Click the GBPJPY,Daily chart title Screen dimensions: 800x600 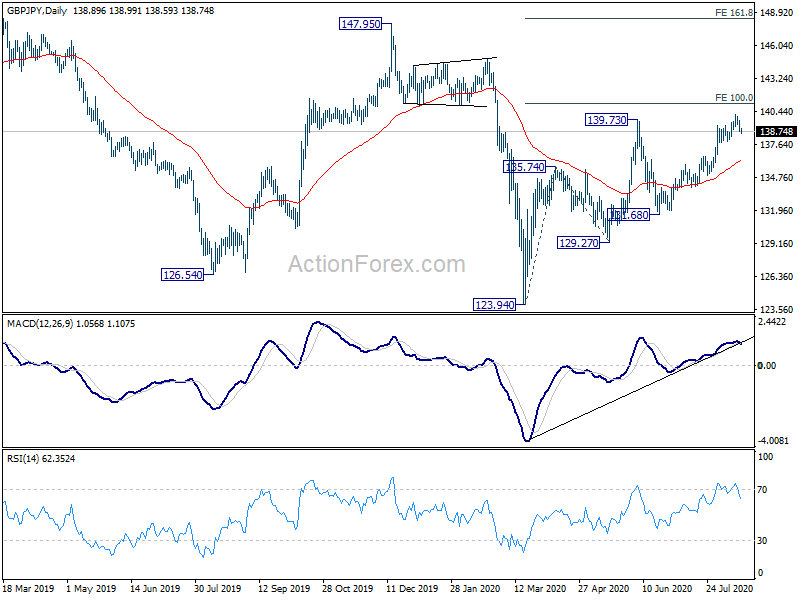click(x=36, y=11)
